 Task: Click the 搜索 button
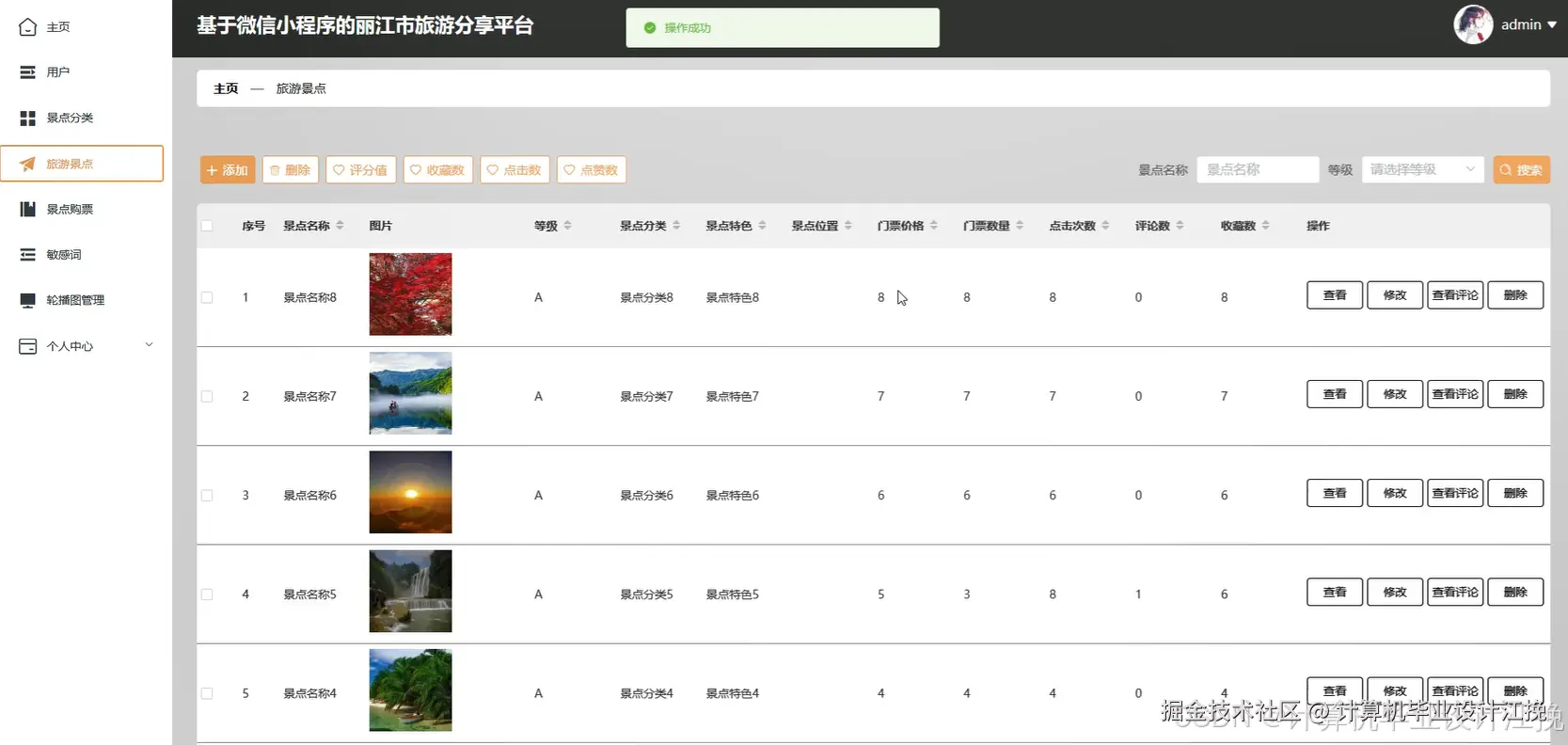coord(1521,170)
